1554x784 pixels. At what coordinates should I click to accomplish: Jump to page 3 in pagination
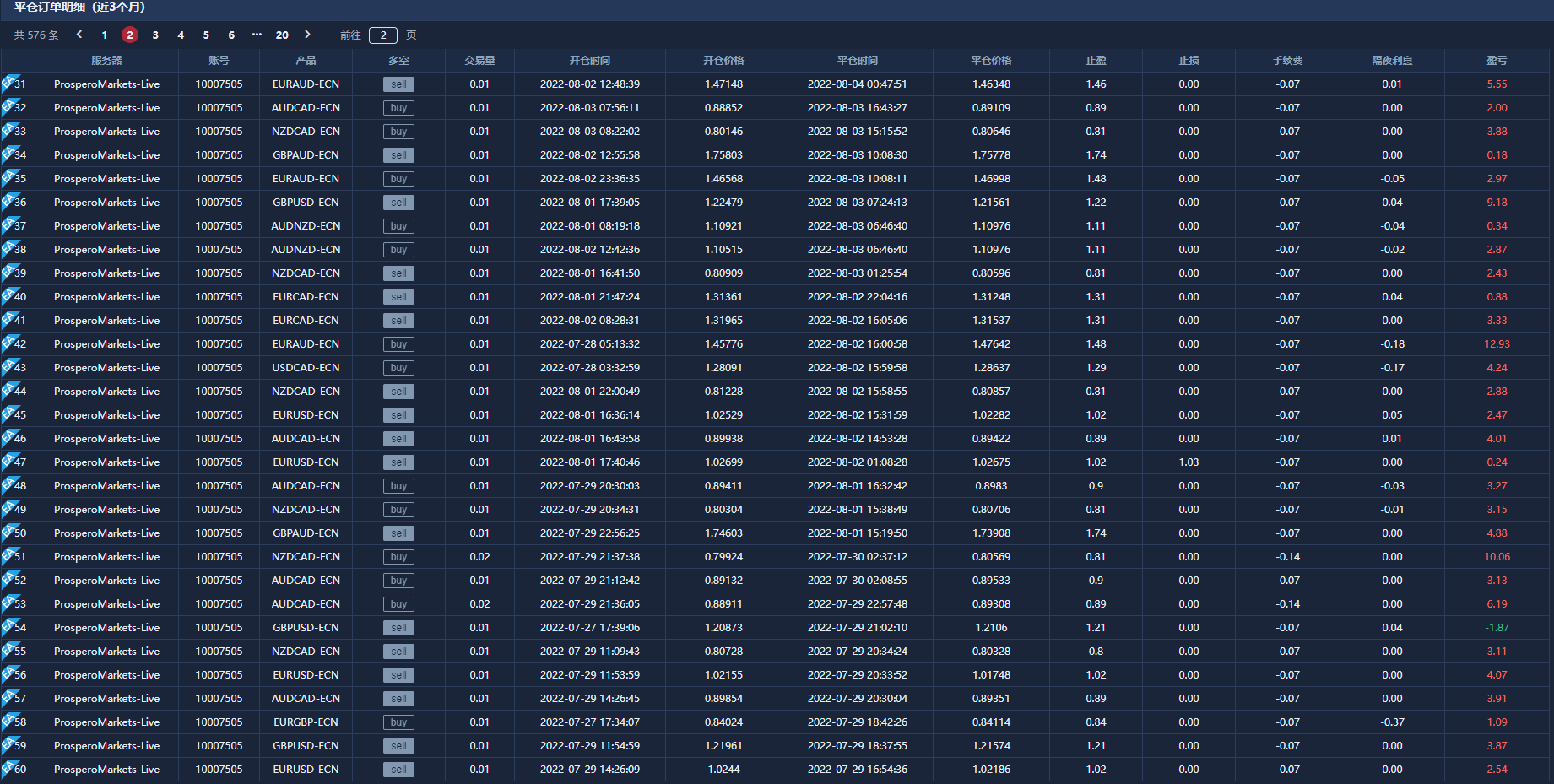[x=155, y=35]
